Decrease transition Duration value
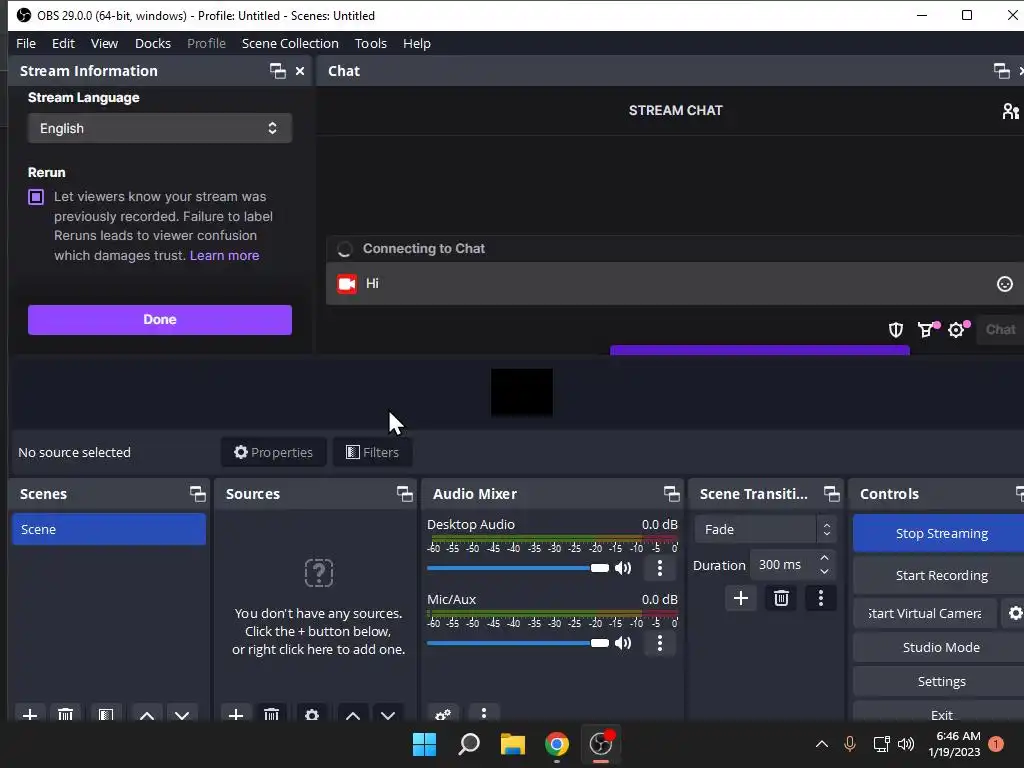Image resolution: width=1024 pixels, height=768 pixels. [x=824, y=572]
